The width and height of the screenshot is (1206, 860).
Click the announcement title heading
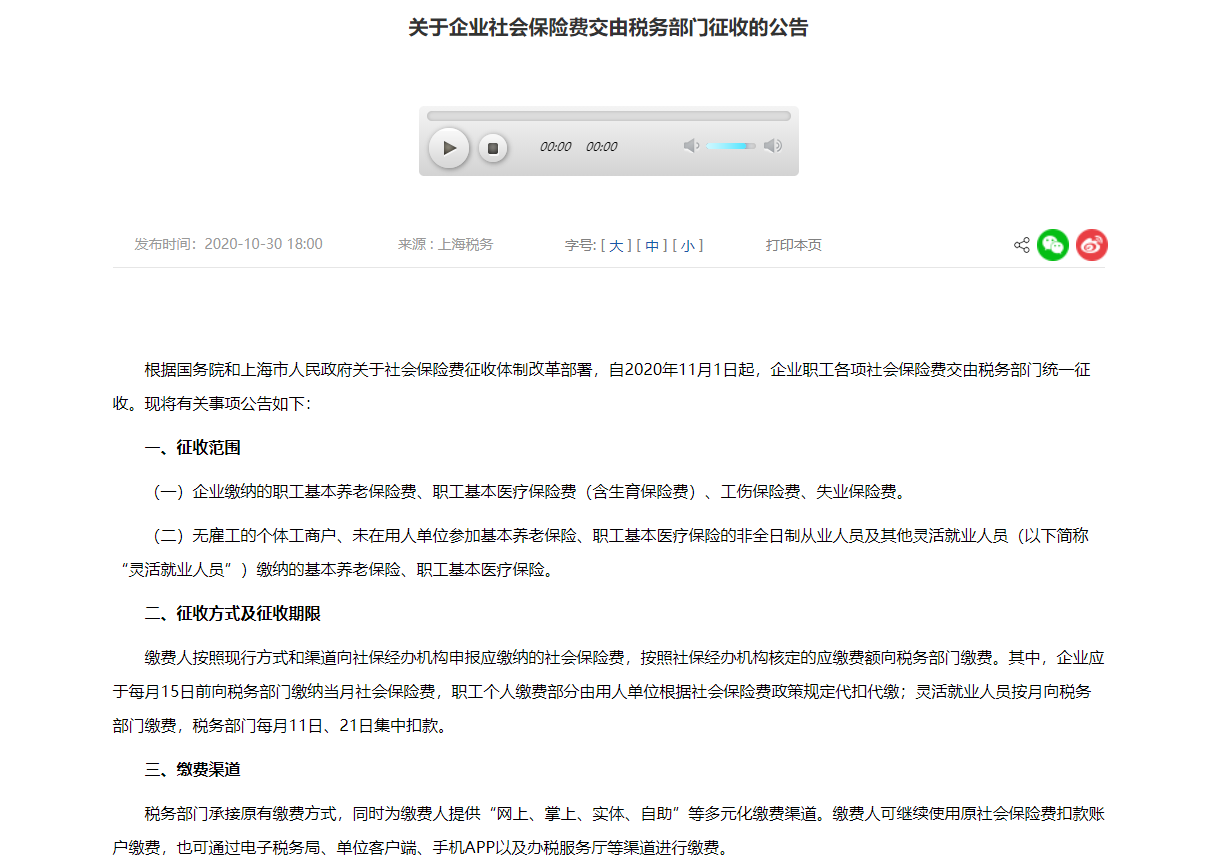tap(608, 28)
